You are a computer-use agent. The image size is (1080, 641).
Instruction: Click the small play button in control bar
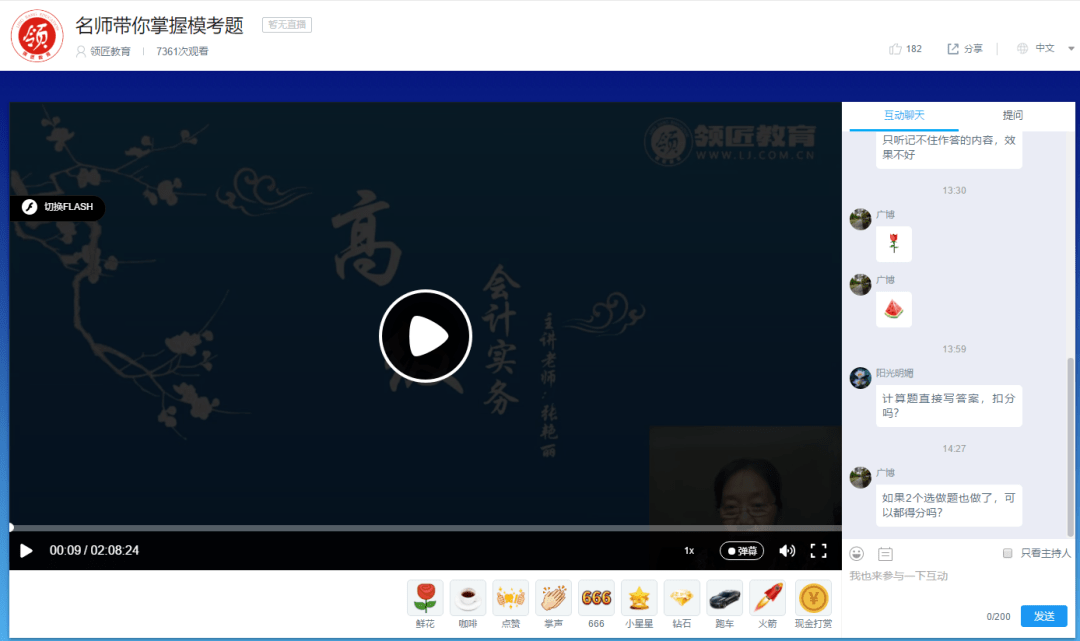26,551
